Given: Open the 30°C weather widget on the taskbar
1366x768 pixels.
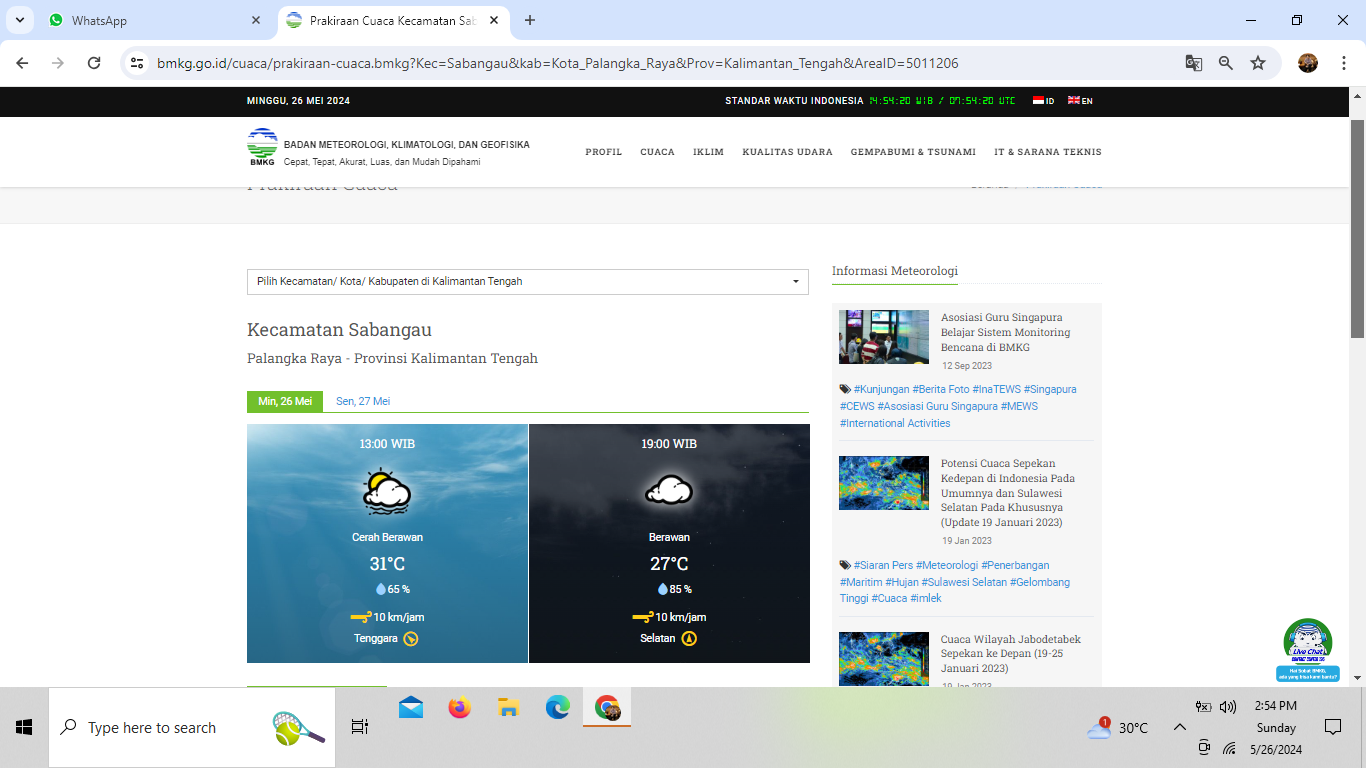Looking at the screenshot, I should (x=1118, y=727).
